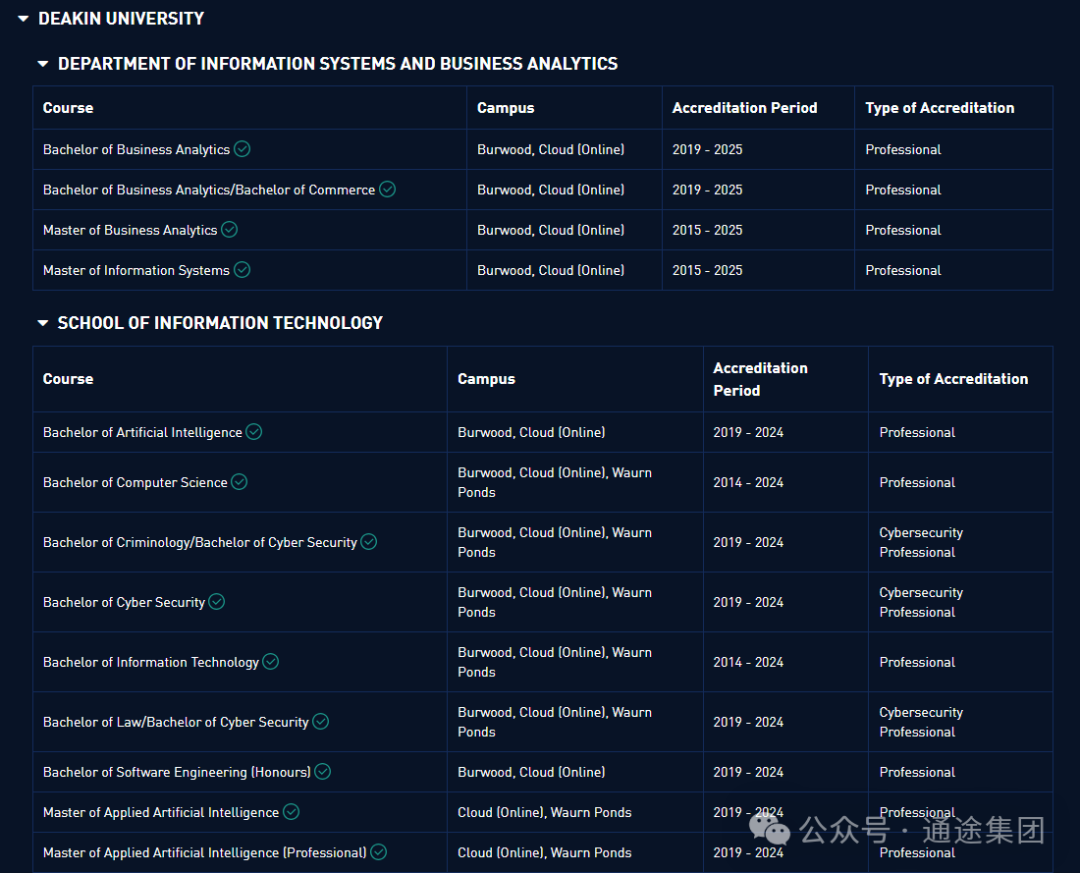Click Cybersecurity Professional type for Bachelor of Cyber Security

[x=921, y=602]
